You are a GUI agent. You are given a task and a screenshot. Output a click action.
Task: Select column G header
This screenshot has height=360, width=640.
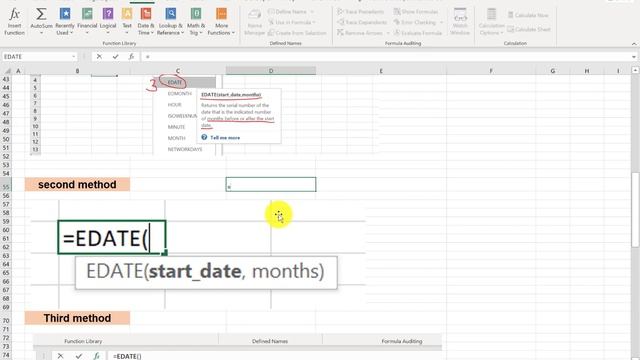click(553, 71)
